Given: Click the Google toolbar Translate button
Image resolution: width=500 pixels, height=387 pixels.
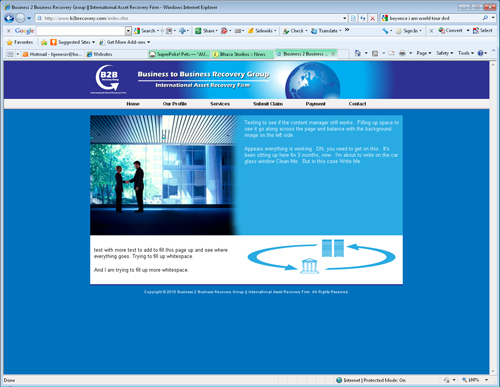Looking at the screenshot, I should (x=326, y=31).
